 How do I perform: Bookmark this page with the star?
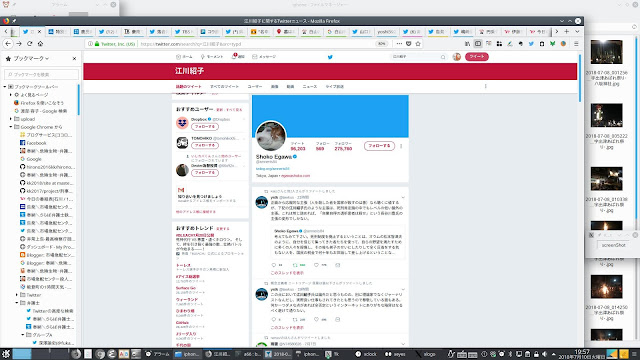tap(418, 44)
